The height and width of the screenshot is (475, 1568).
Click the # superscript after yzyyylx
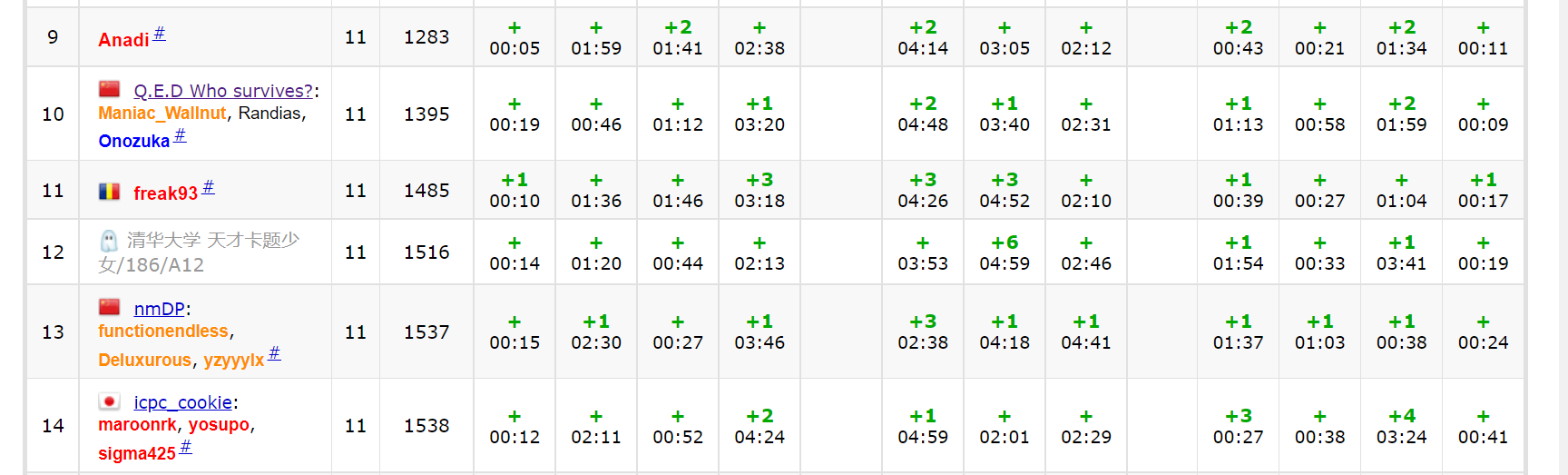(x=274, y=353)
